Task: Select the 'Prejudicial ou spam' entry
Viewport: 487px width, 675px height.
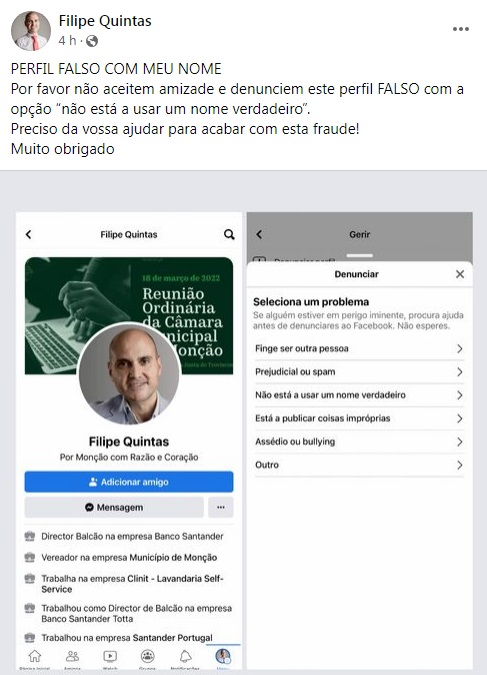Action: click(359, 372)
